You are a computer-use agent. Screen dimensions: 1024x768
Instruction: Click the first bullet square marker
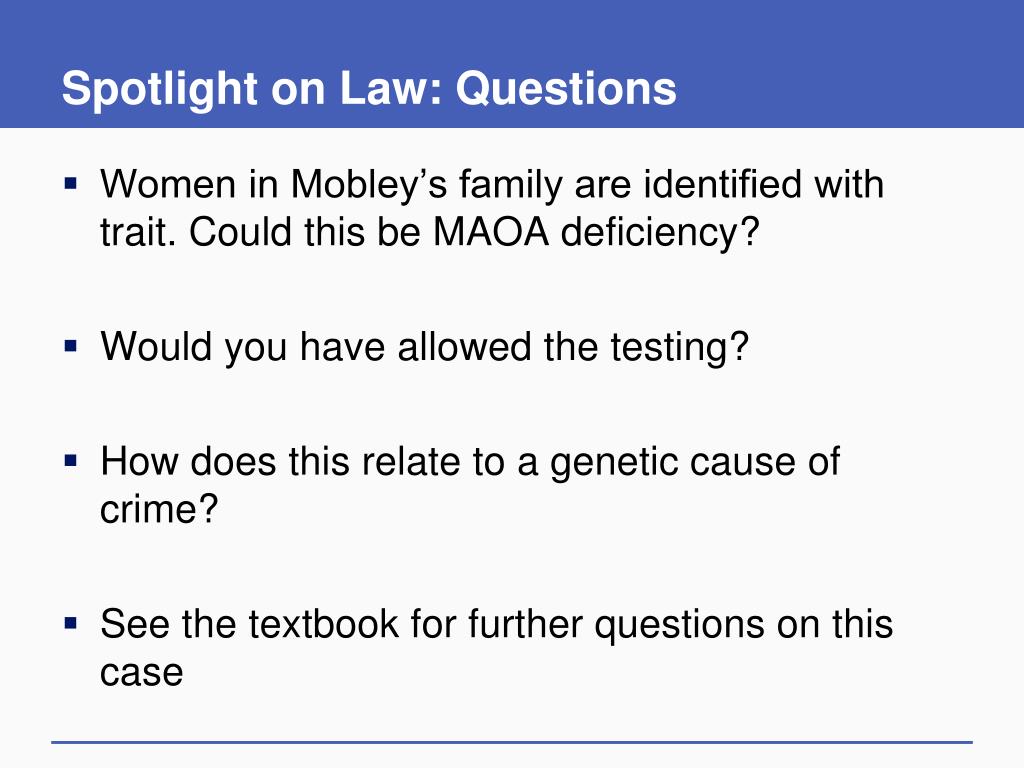71,182
